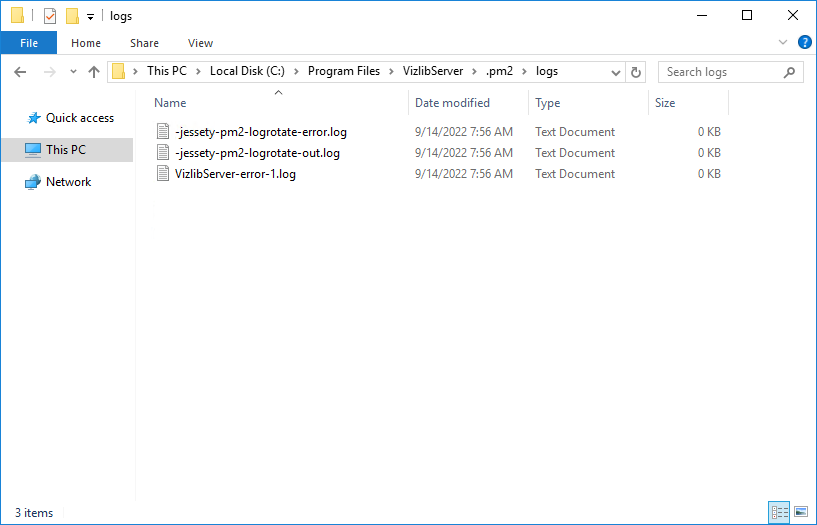The image size is (817, 525).
Task: Select -jessety-pm2-logrotate-out.log file
Action: coord(257,153)
